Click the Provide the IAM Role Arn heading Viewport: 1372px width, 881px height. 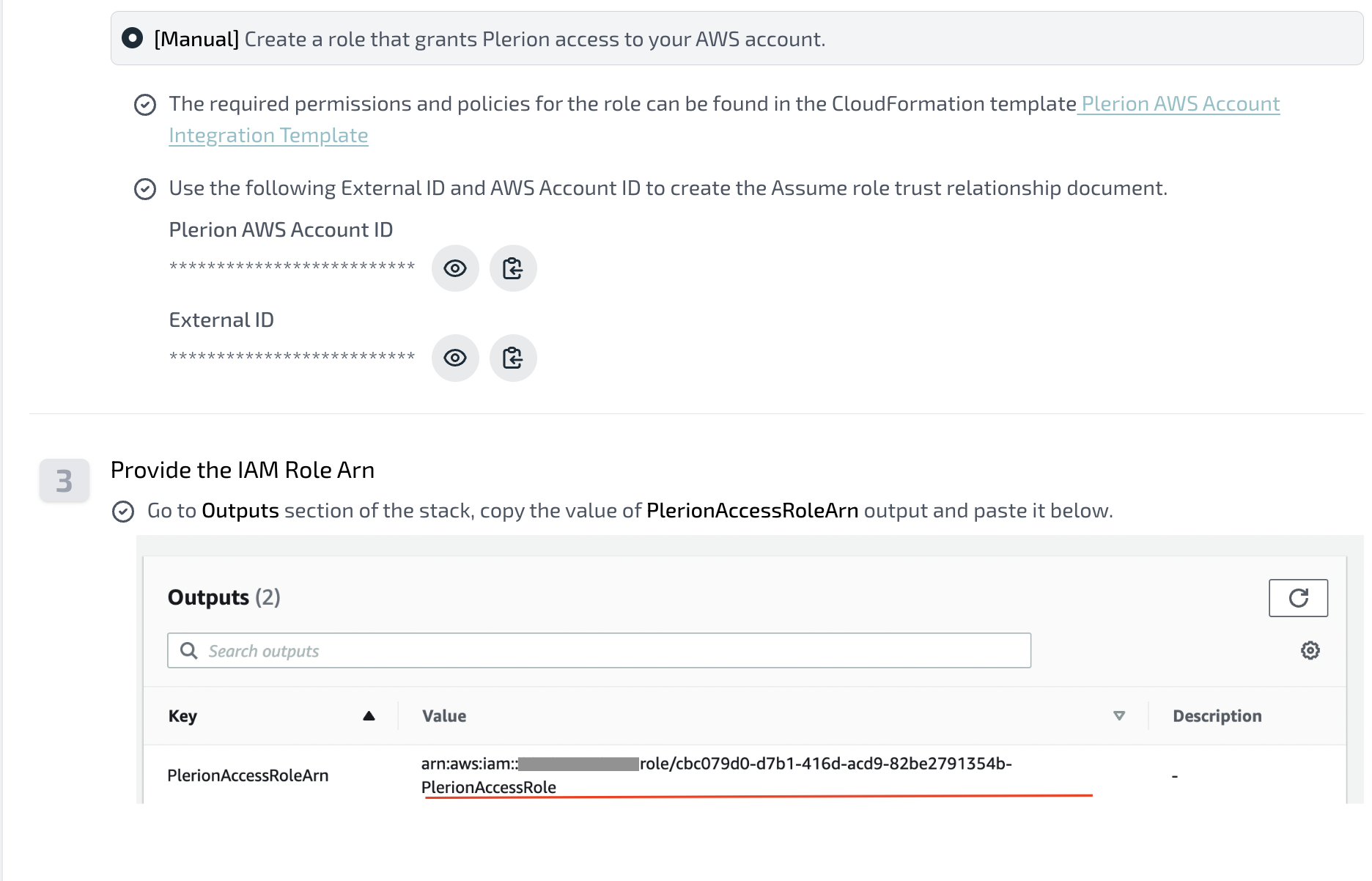pyautogui.click(x=243, y=470)
